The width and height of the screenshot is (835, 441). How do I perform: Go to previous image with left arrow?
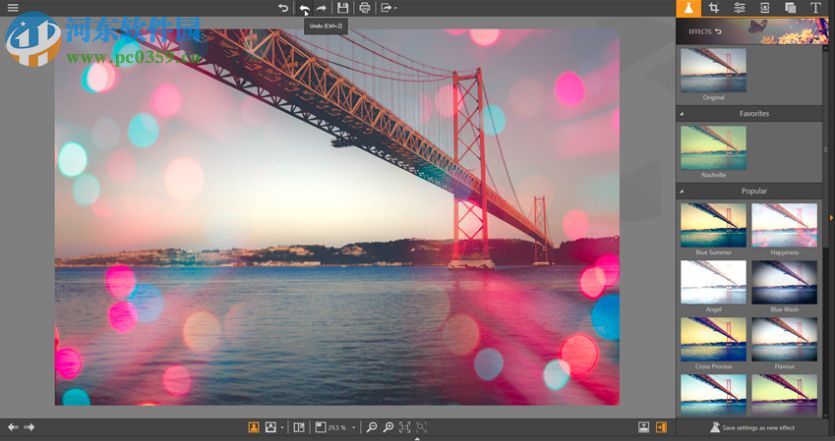13,427
